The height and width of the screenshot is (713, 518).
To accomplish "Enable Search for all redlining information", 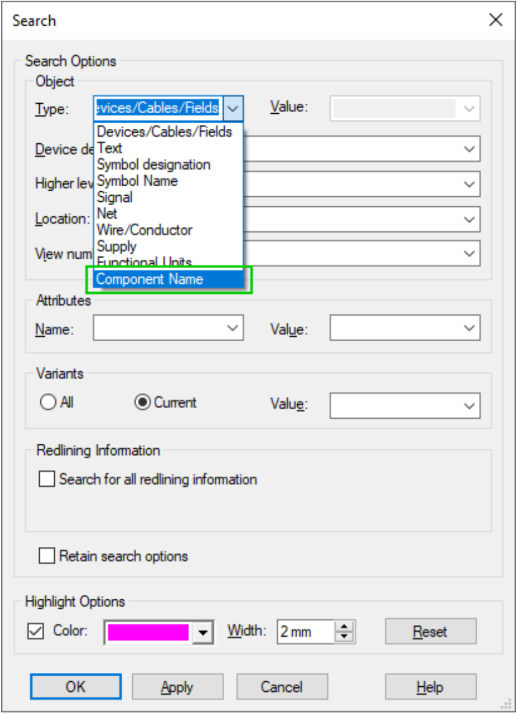I will click(47, 479).
